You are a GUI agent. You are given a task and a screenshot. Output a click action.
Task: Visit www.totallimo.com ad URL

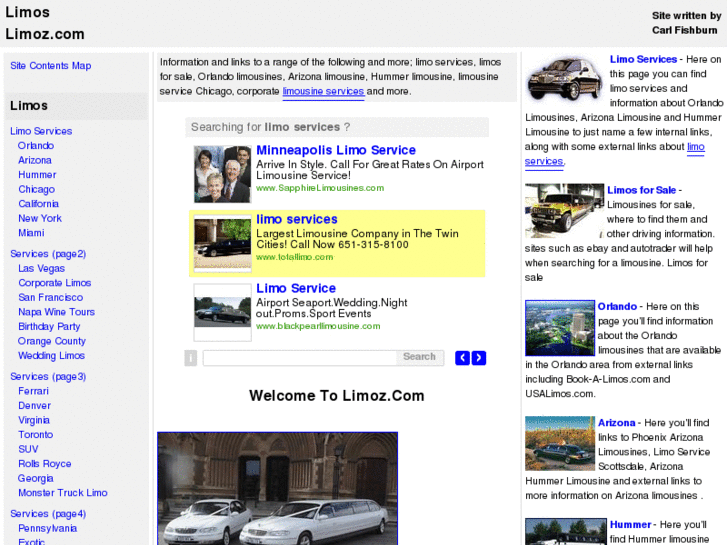pos(294,257)
